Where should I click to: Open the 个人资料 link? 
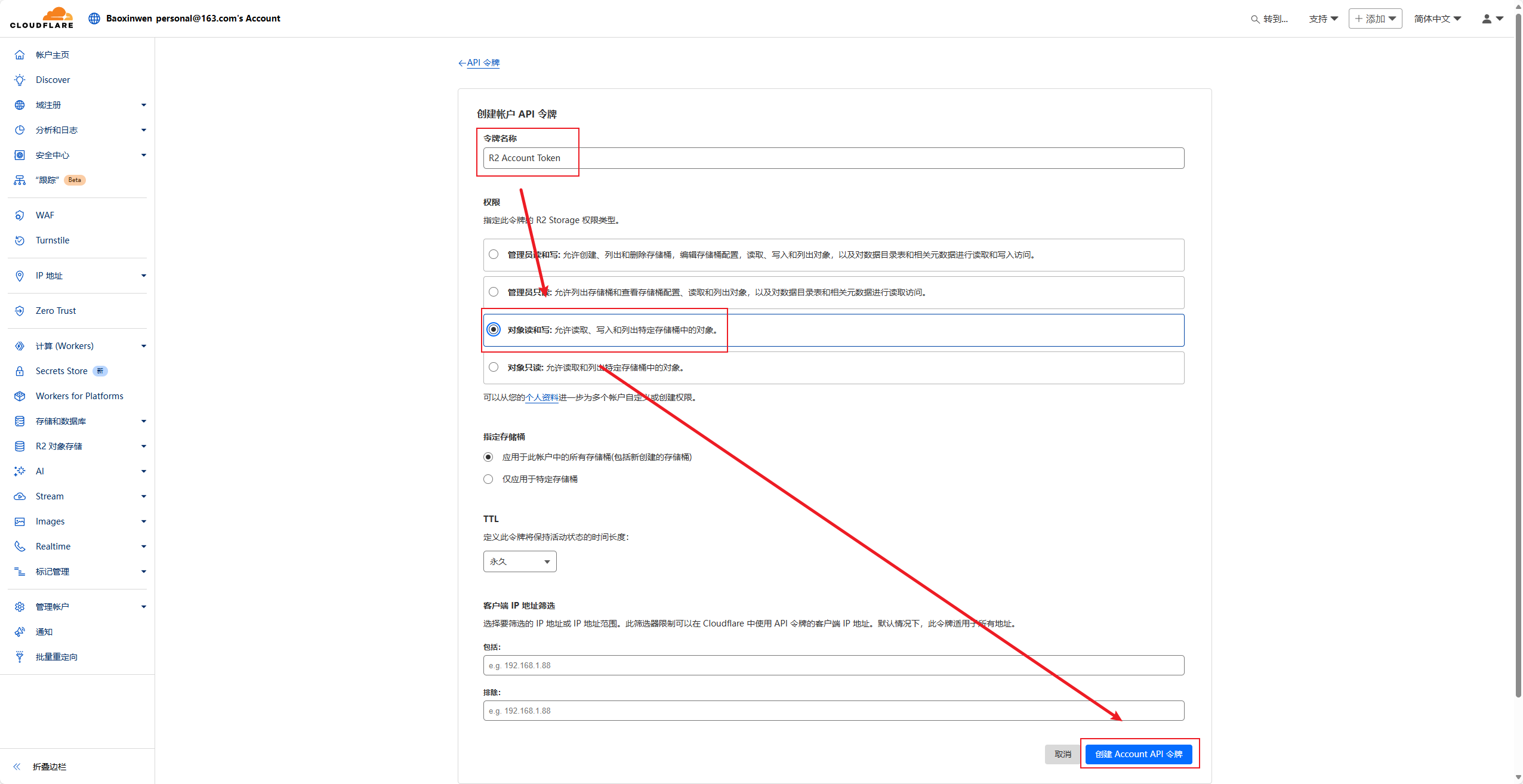[x=542, y=397]
